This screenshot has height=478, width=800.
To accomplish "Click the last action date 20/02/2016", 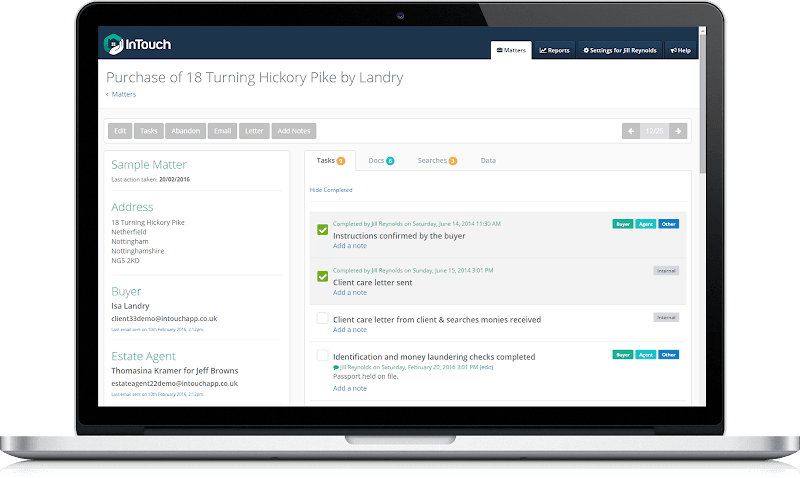I will 174,180.
